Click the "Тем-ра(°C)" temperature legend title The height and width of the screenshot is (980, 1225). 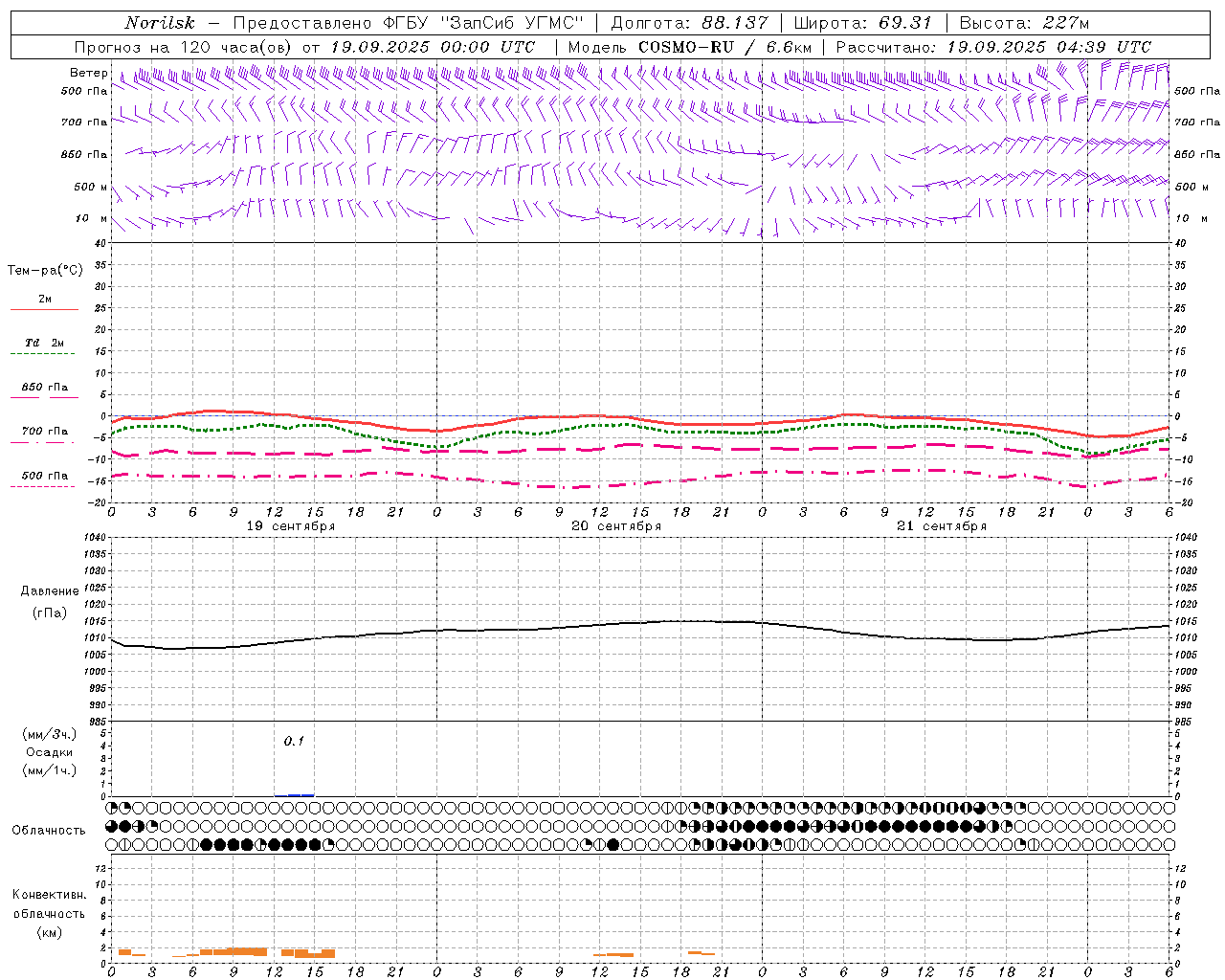[45, 271]
